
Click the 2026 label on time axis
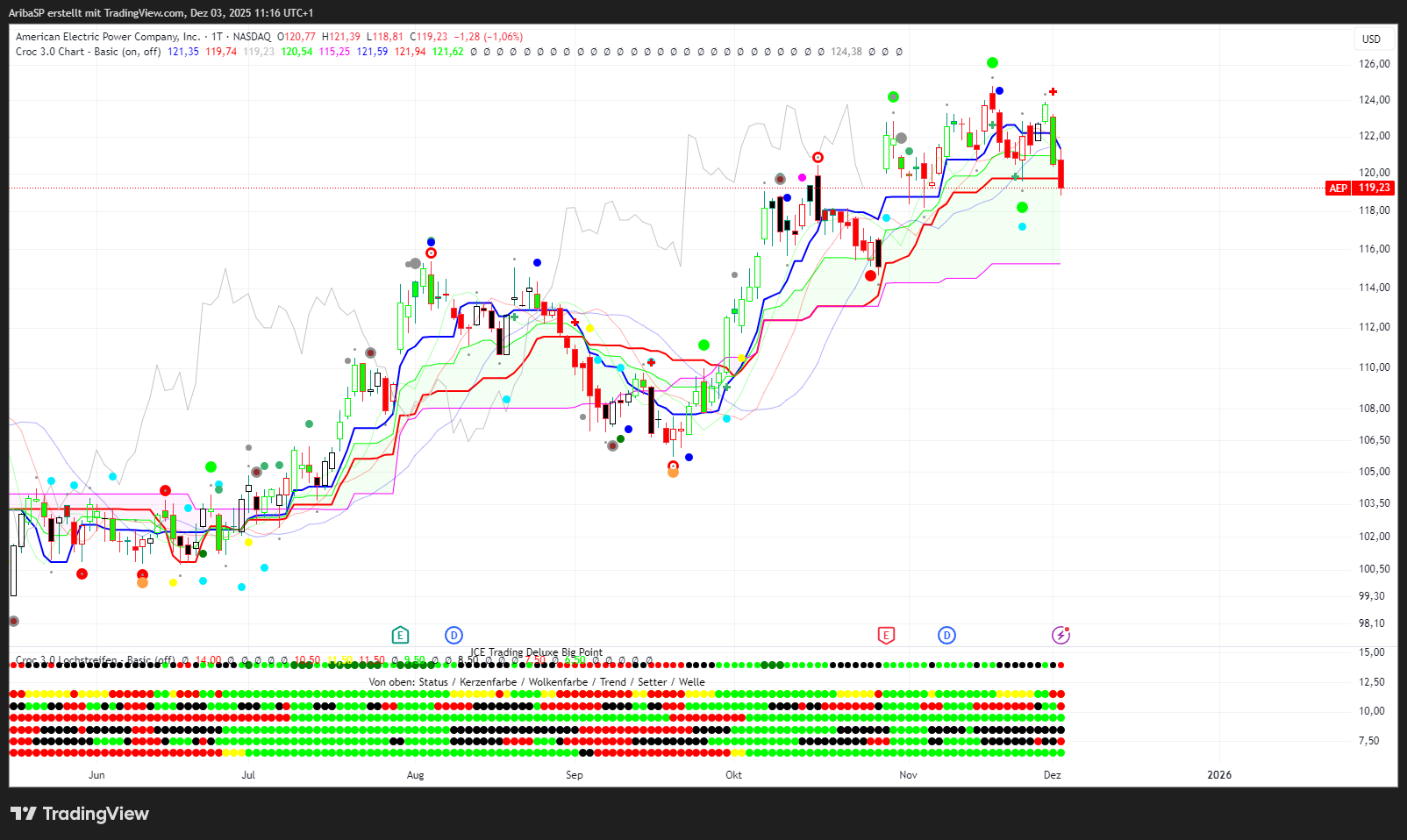point(1218,774)
